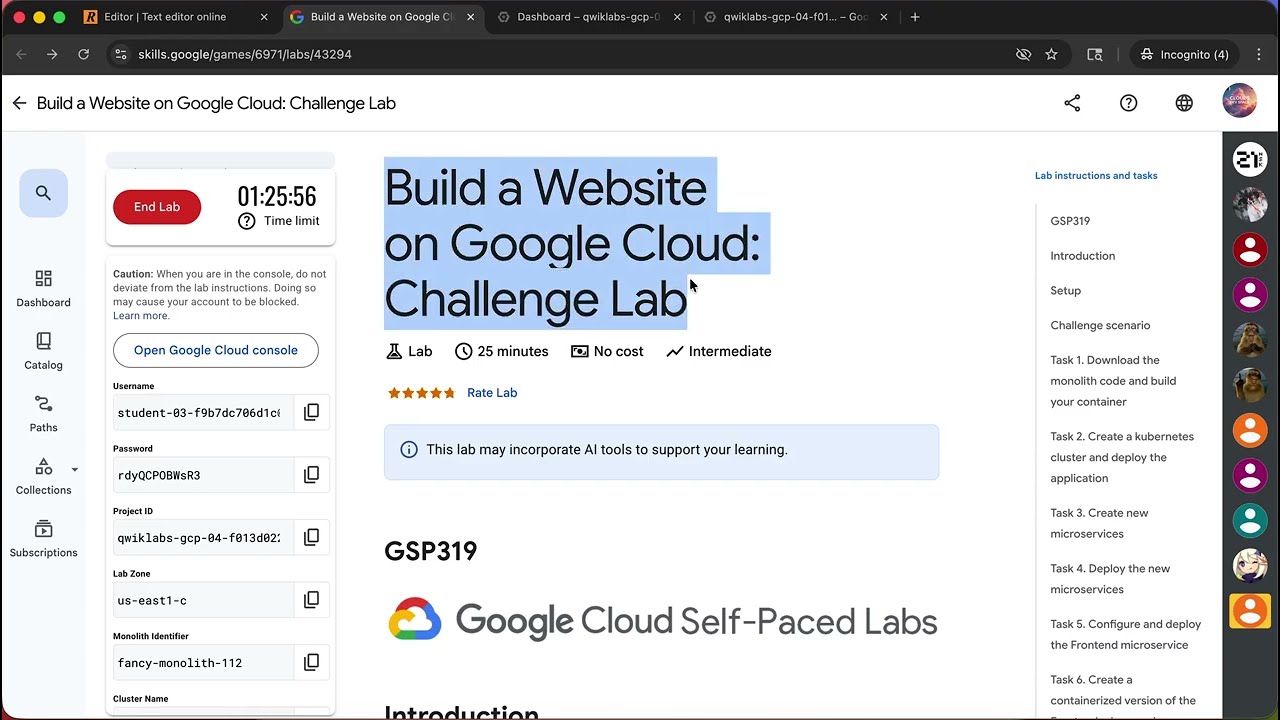The height and width of the screenshot is (720, 1280).
Task: Expand the Collections dropdown arrow
Action: 74,469
